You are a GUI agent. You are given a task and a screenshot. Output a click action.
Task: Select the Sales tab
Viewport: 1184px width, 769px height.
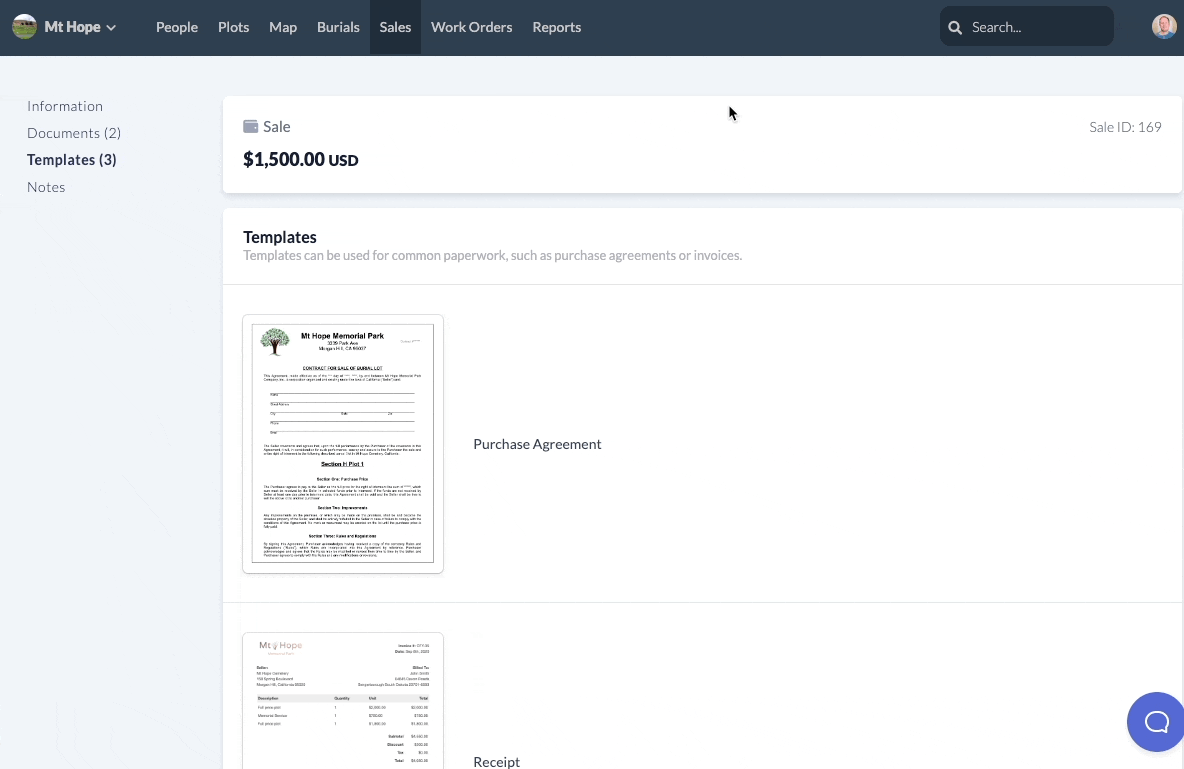click(x=395, y=27)
